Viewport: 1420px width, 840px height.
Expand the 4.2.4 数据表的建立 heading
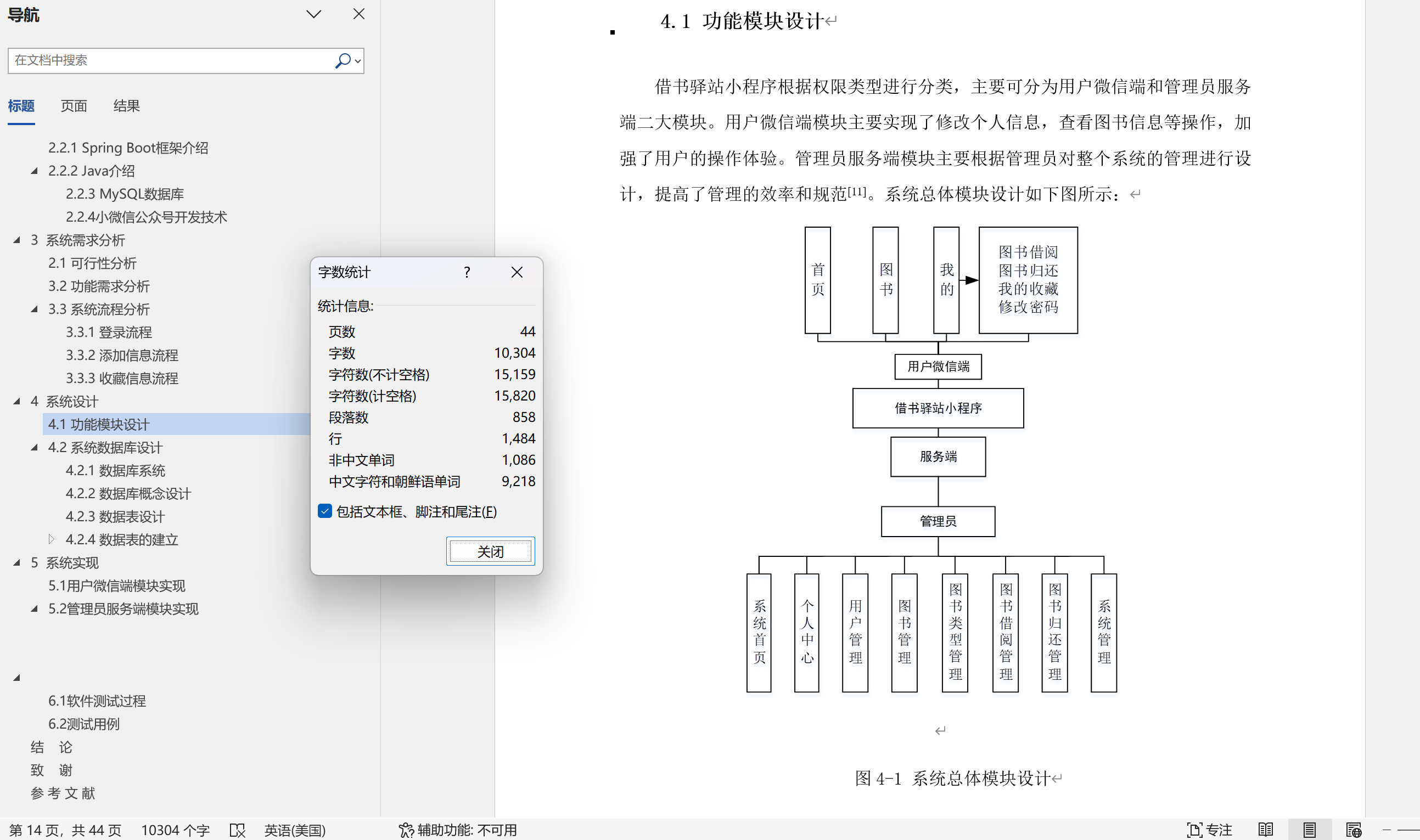52,539
